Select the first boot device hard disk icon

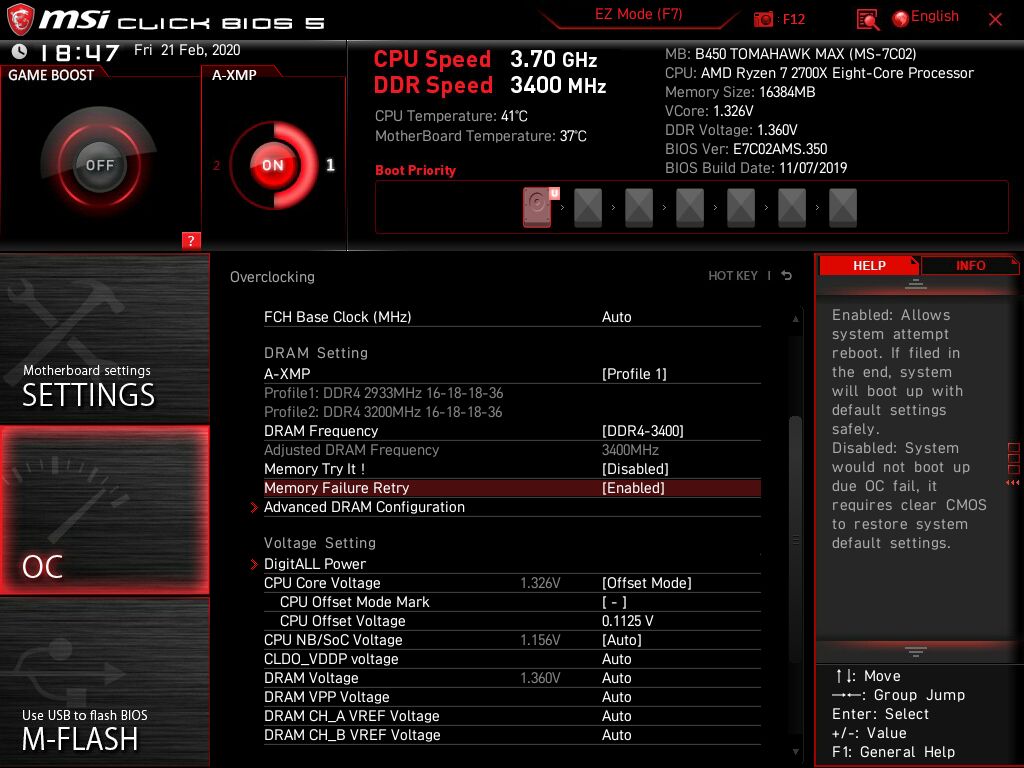[x=537, y=207]
